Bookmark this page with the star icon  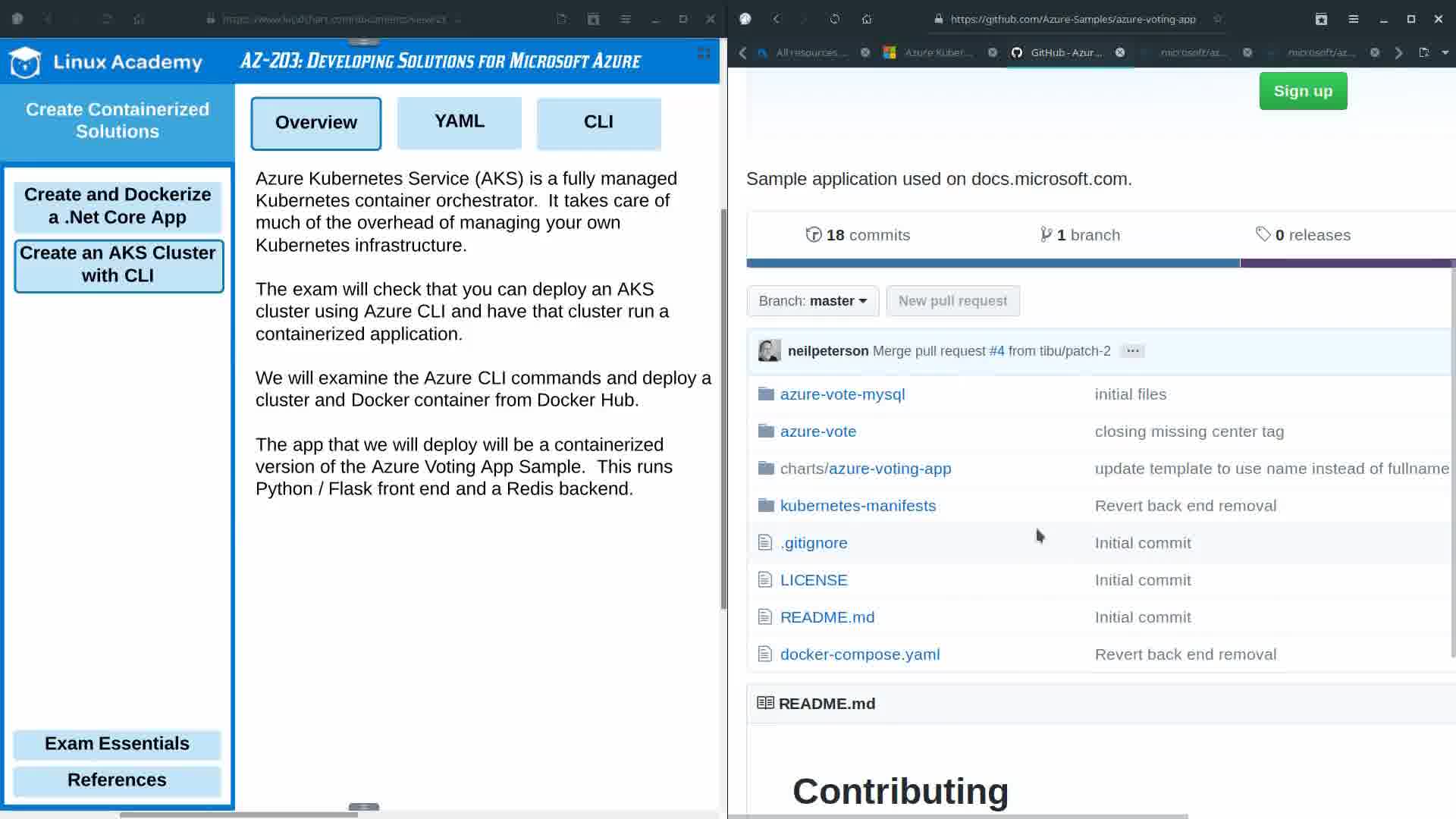click(x=1217, y=19)
